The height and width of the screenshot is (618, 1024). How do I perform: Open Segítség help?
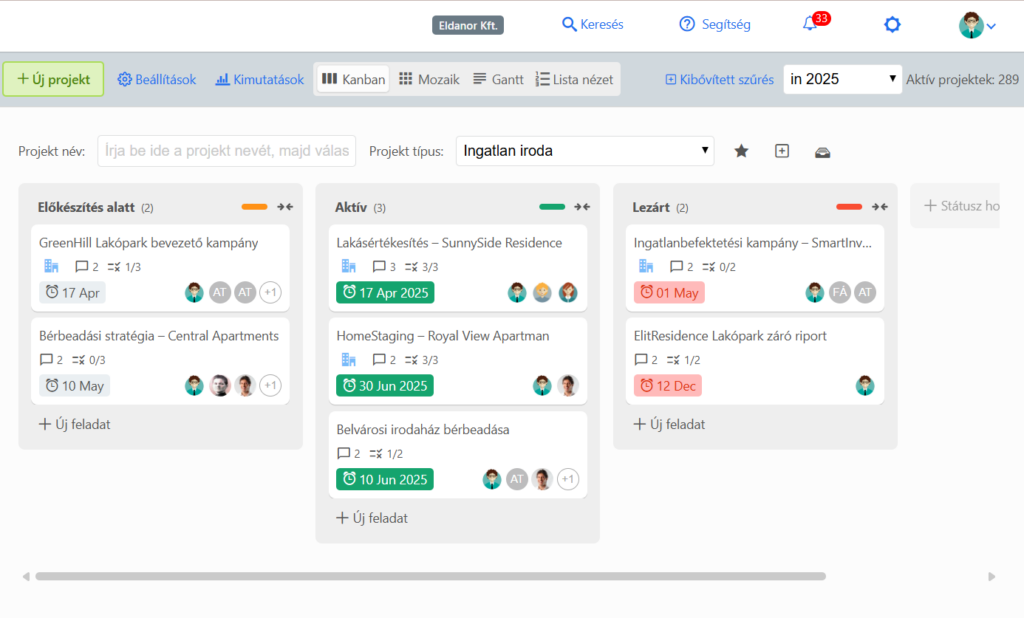(715, 24)
